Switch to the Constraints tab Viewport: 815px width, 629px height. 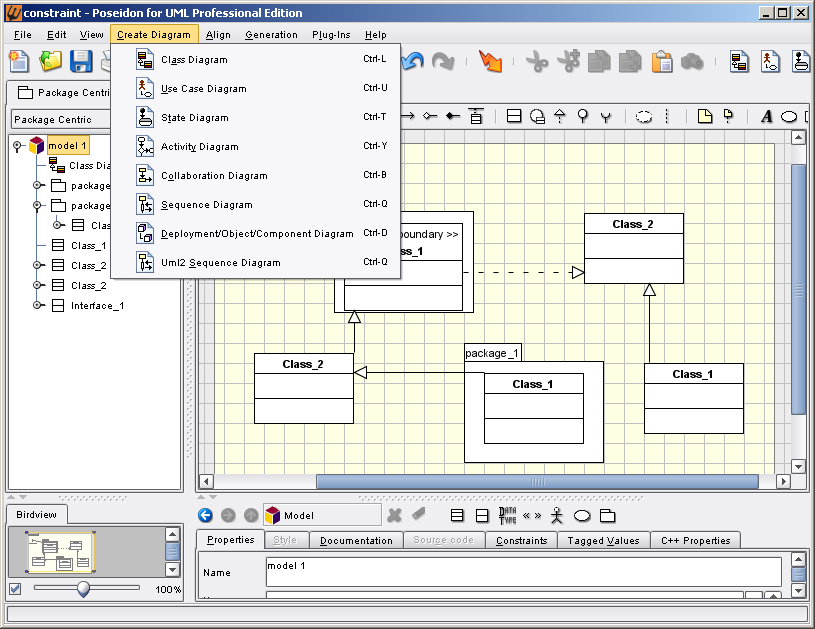click(x=521, y=541)
